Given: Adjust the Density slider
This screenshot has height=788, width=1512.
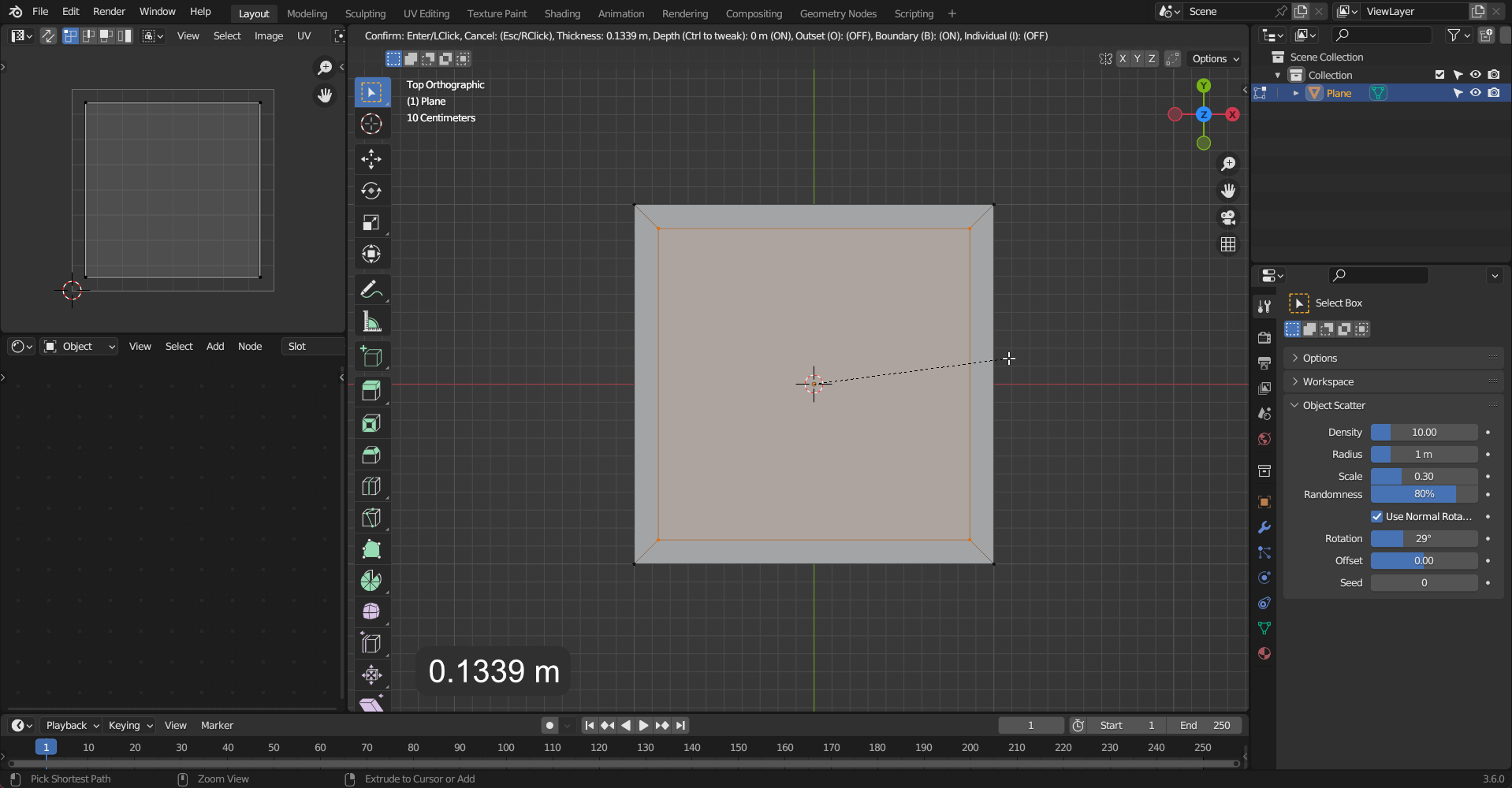Looking at the screenshot, I should click(x=1424, y=432).
